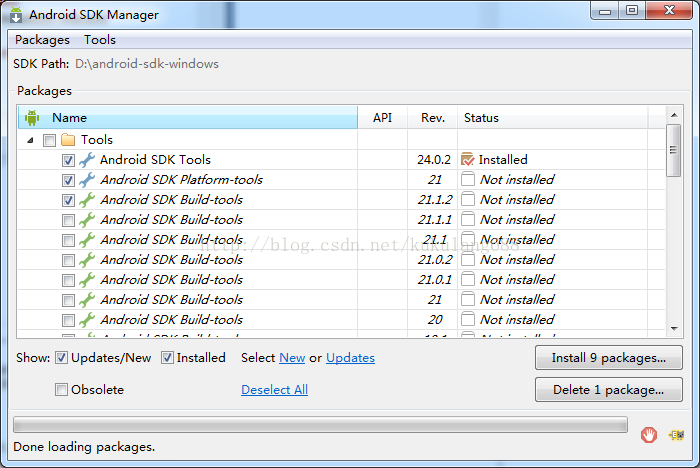
Task: Click revision value 24.0.2
Action: pyautogui.click(x=433, y=160)
